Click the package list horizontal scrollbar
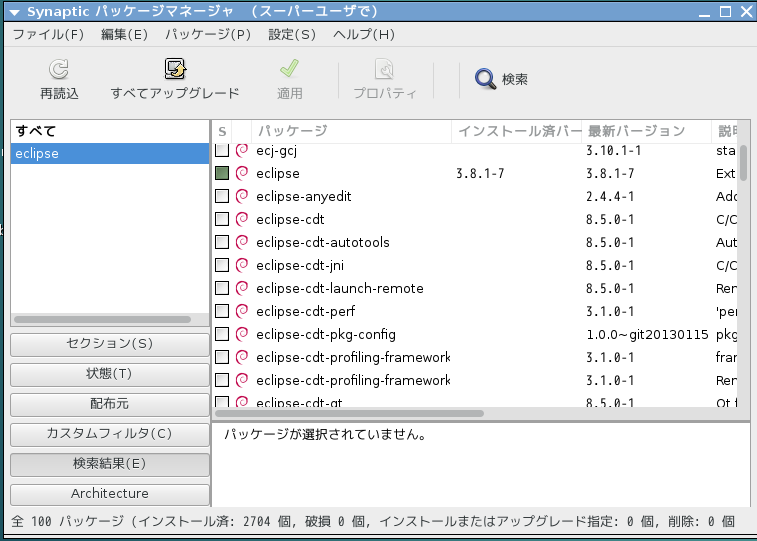This screenshot has width=757, height=541. click(350, 413)
